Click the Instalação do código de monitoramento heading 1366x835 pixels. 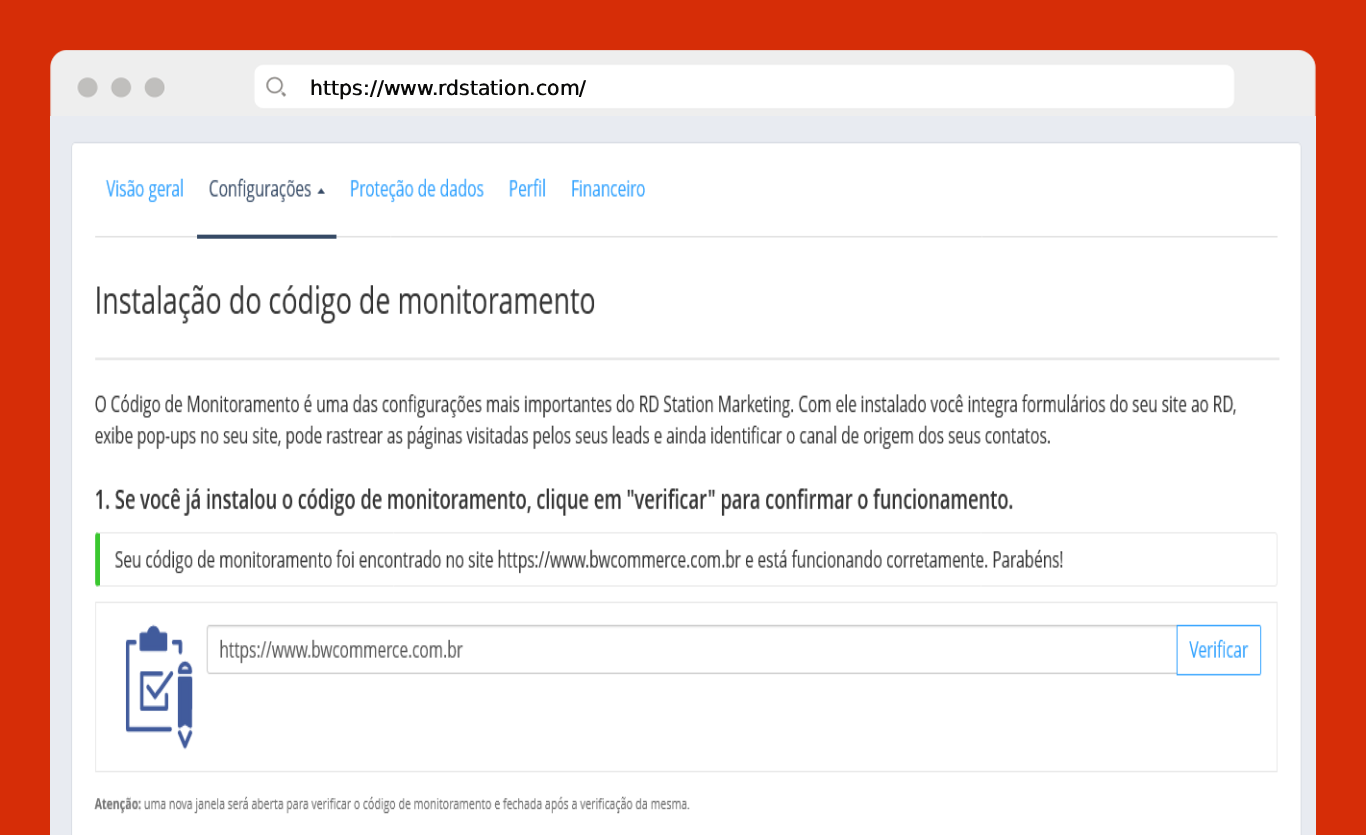pyautogui.click(x=345, y=301)
